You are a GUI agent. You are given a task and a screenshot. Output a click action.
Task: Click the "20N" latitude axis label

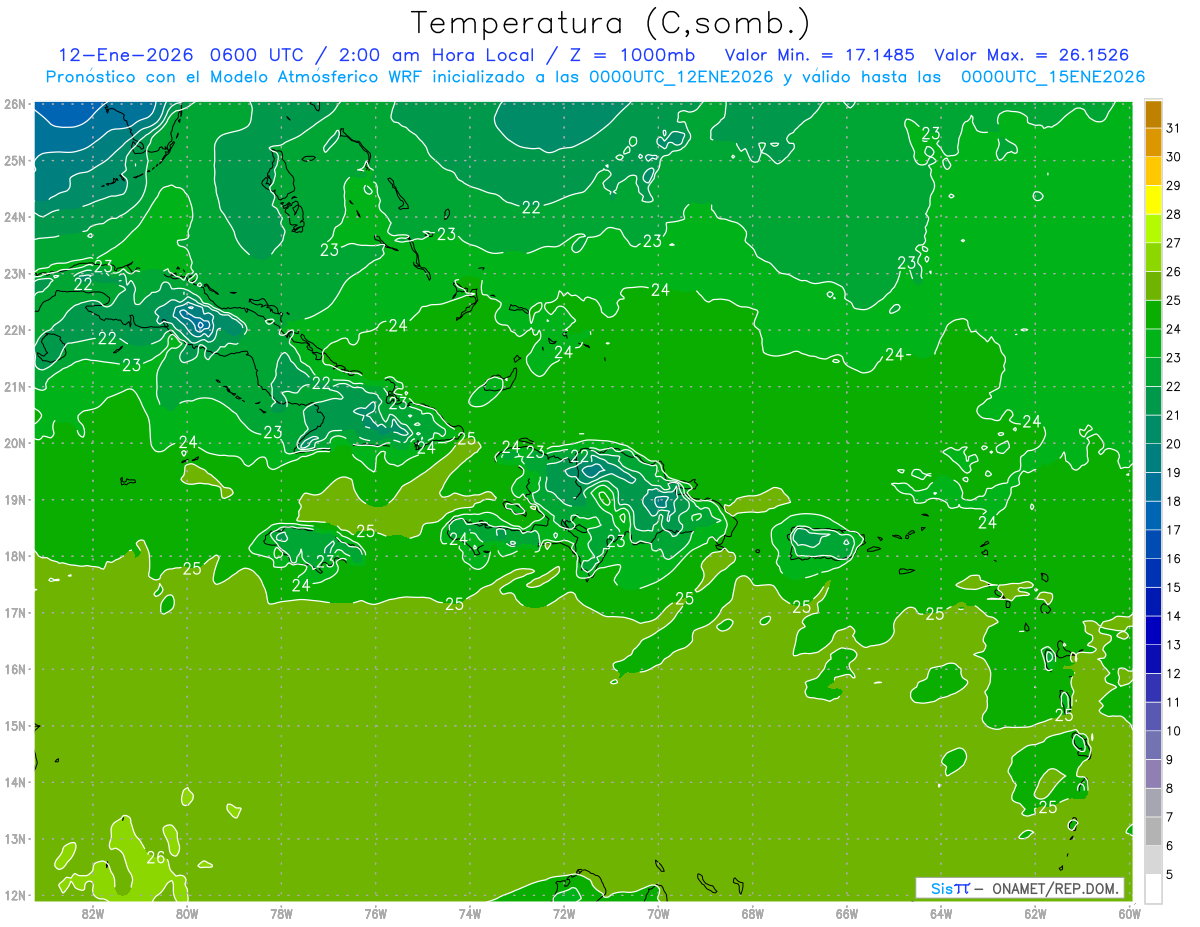pos(14,443)
